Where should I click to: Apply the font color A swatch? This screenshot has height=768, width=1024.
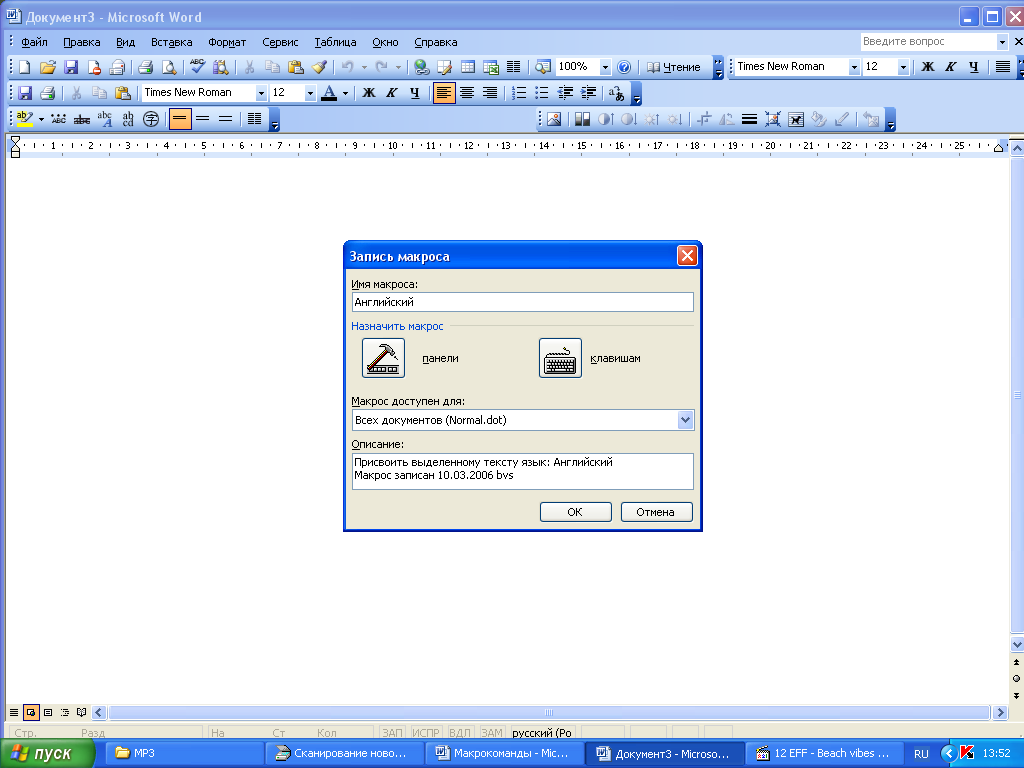tap(330, 93)
